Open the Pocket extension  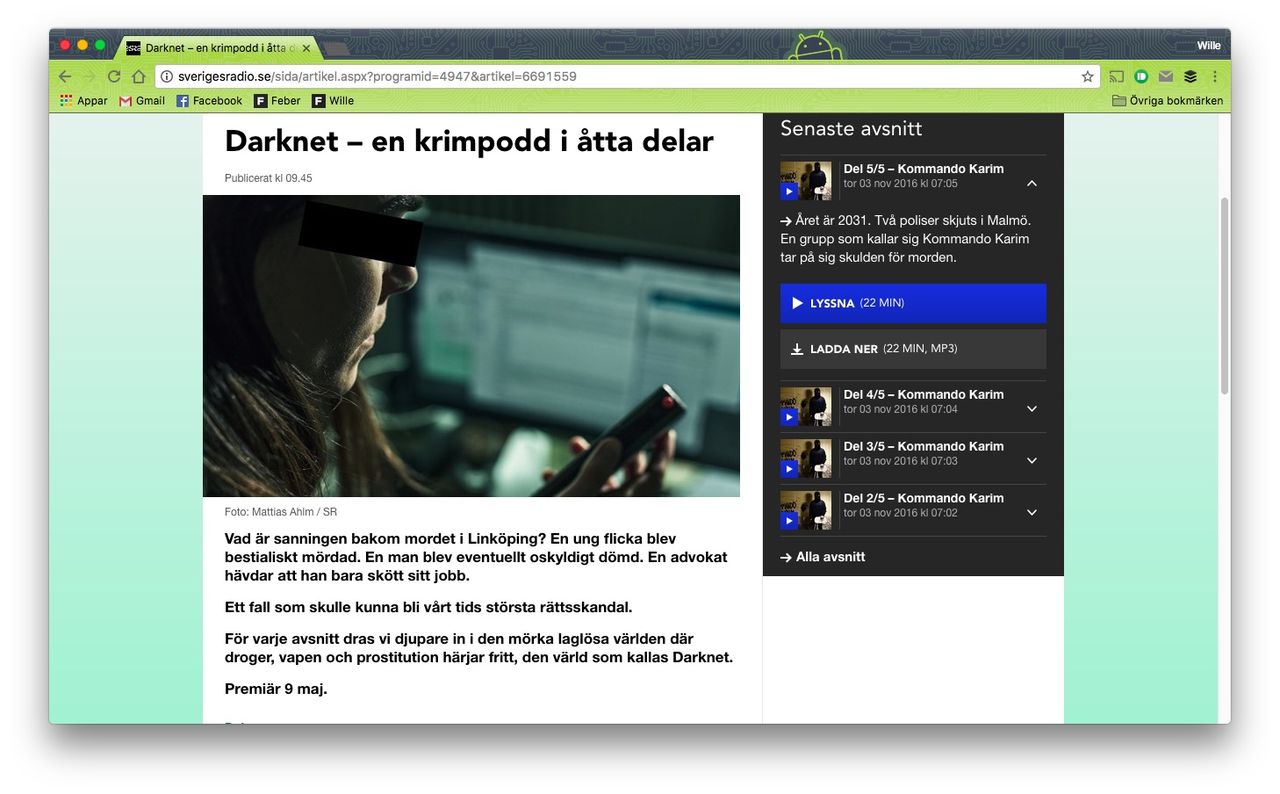[x=1141, y=76]
